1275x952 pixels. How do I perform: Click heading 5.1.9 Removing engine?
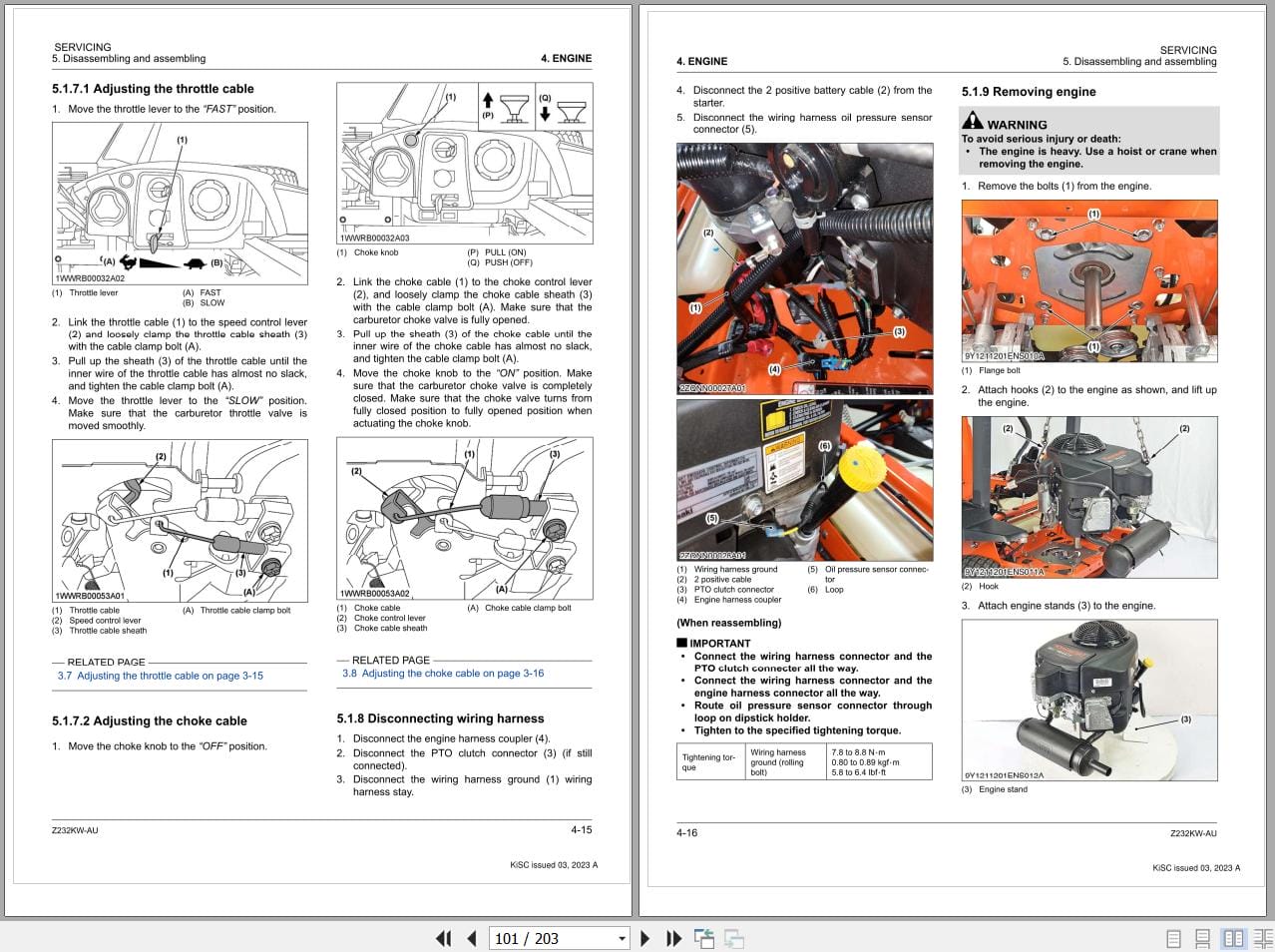1029,91
